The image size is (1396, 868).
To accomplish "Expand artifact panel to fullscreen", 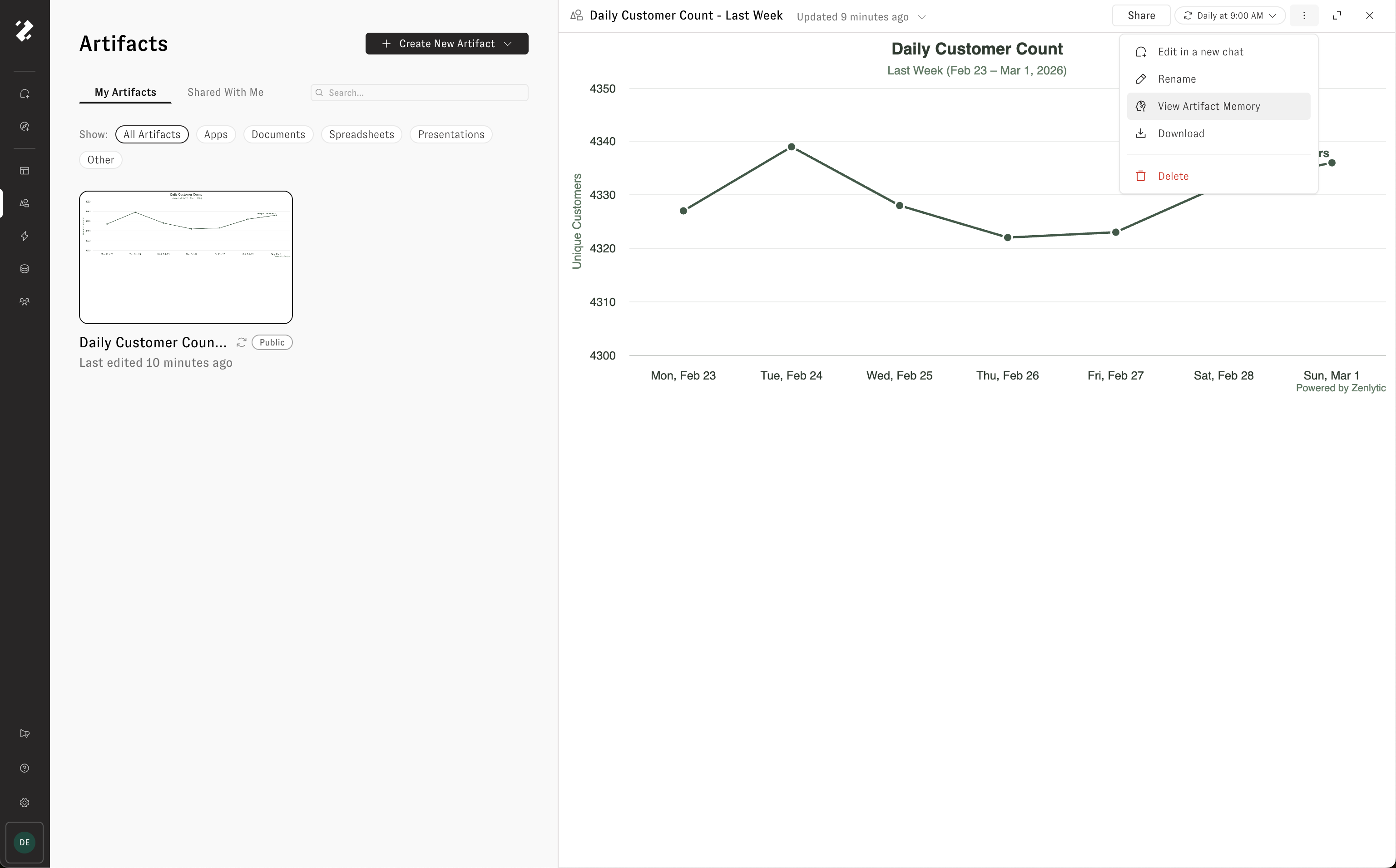I will tap(1337, 15).
